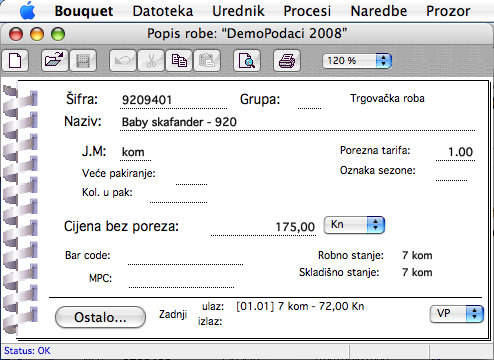
Task: Open file using the folder toolbar icon
Action: pyautogui.click(x=55, y=61)
